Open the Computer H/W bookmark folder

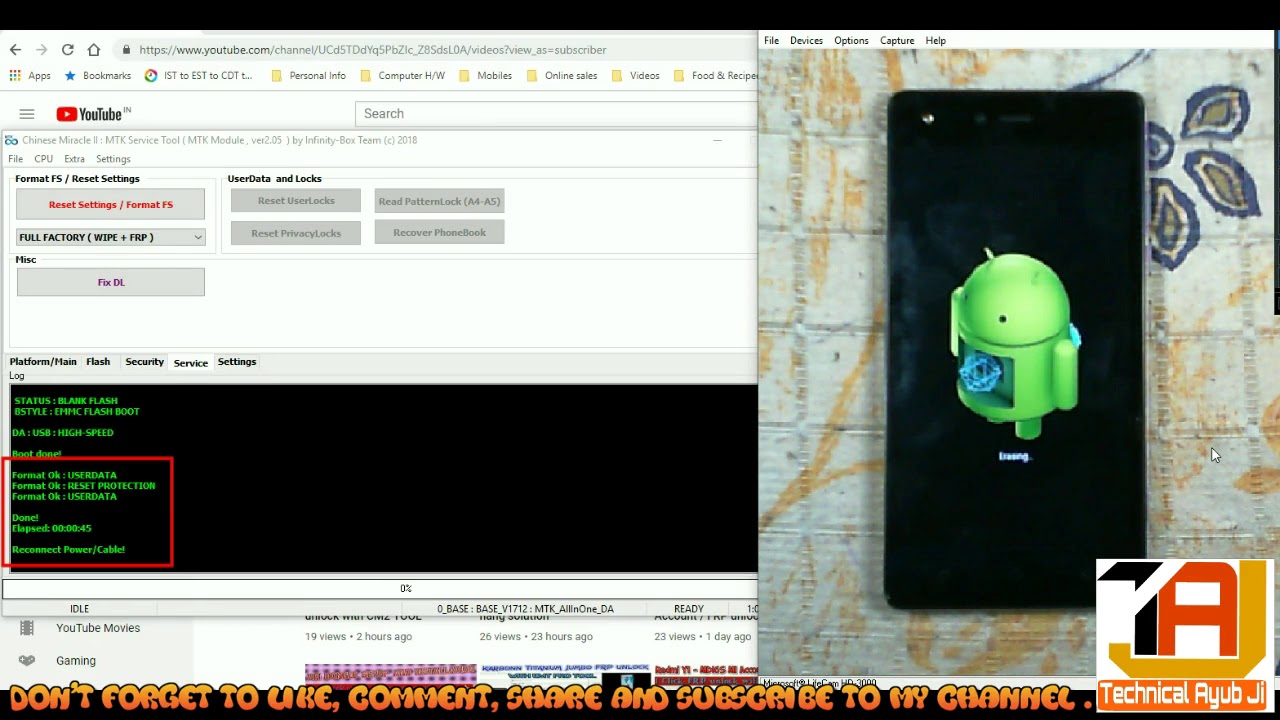[x=402, y=75]
